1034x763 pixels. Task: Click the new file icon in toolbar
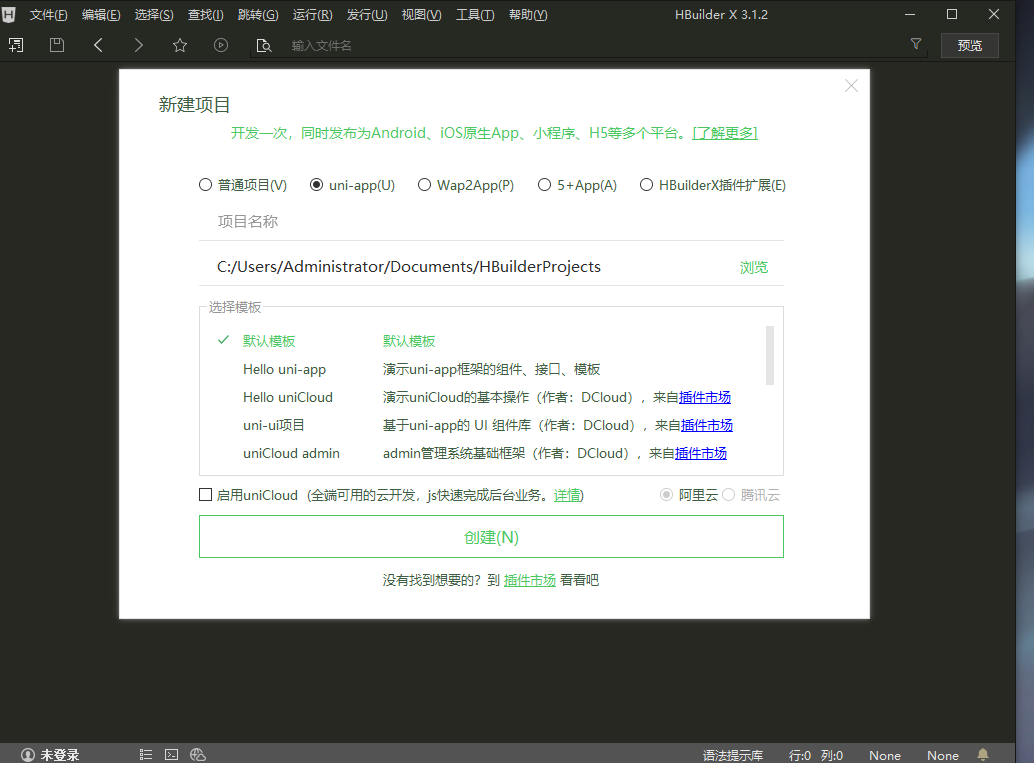point(16,45)
